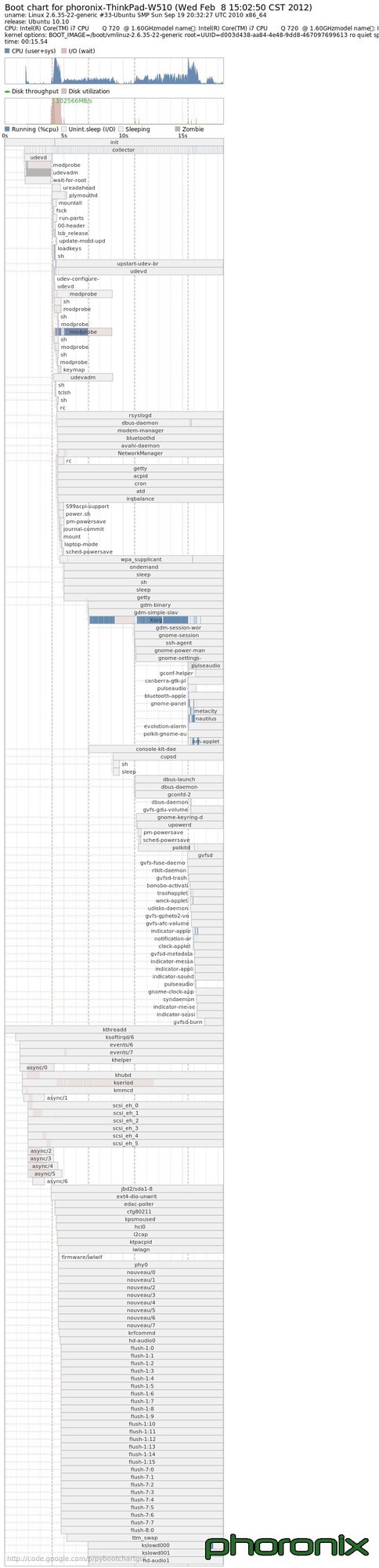Click the lsb_release process label
Viewport: 379px width, 1568px height.
pos(73,234)
